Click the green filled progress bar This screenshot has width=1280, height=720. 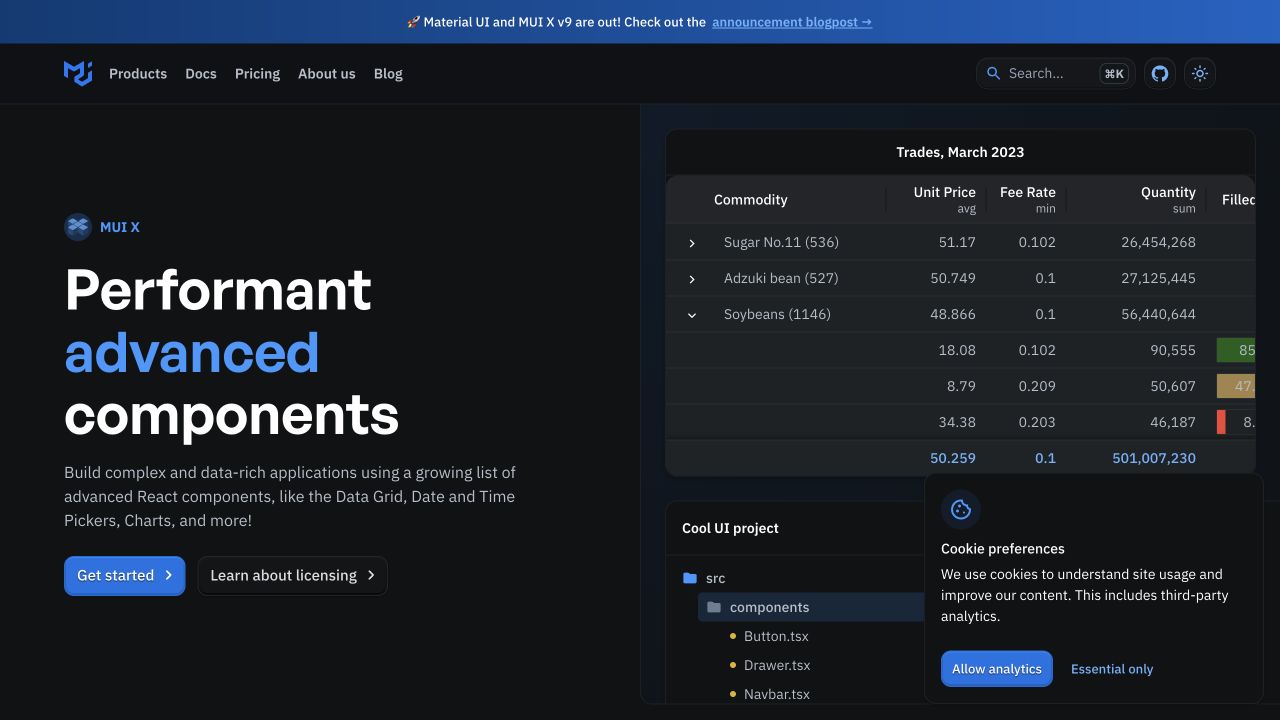1236,350
